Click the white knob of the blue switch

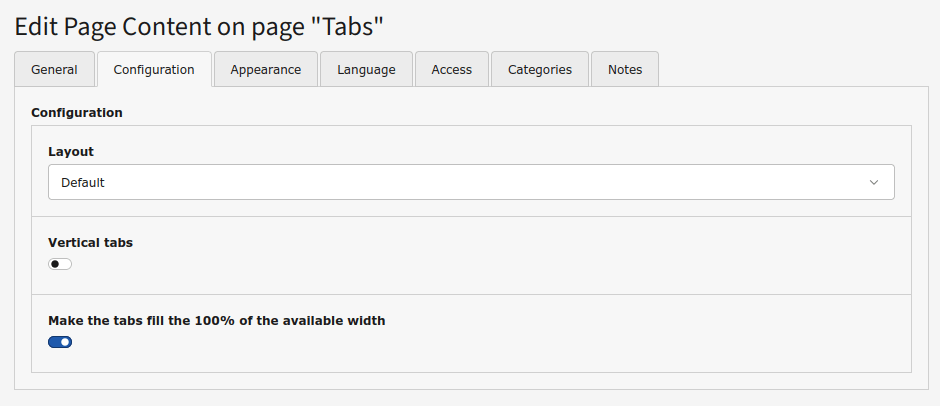(x=66, y=342)
